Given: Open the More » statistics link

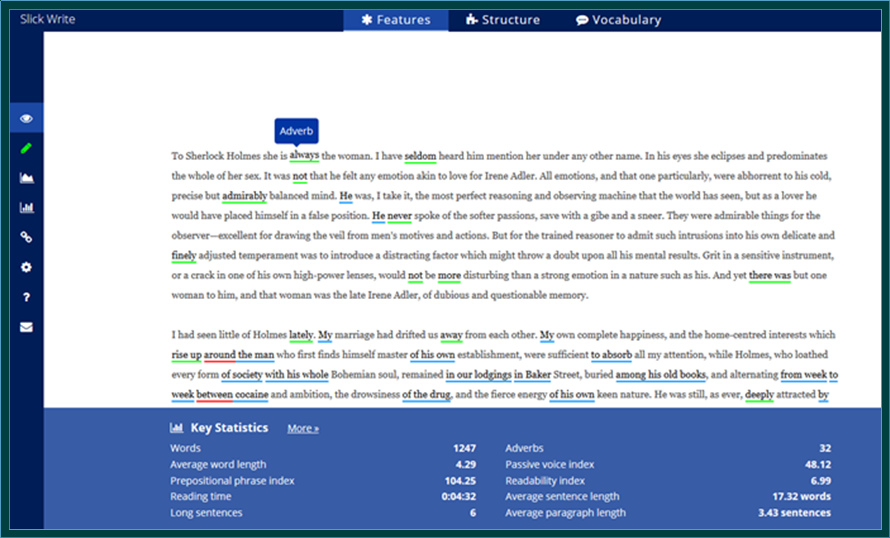Looking at the screenshot, I should click(303, 428).
